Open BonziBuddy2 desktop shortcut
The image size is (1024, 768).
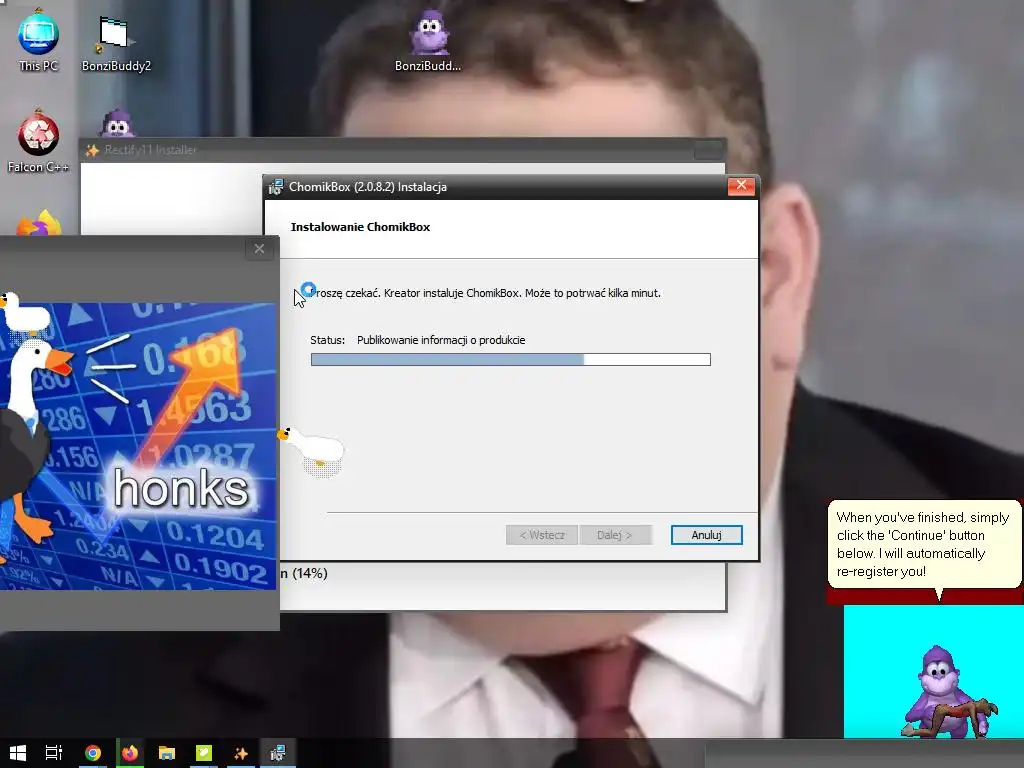[116, 42]
